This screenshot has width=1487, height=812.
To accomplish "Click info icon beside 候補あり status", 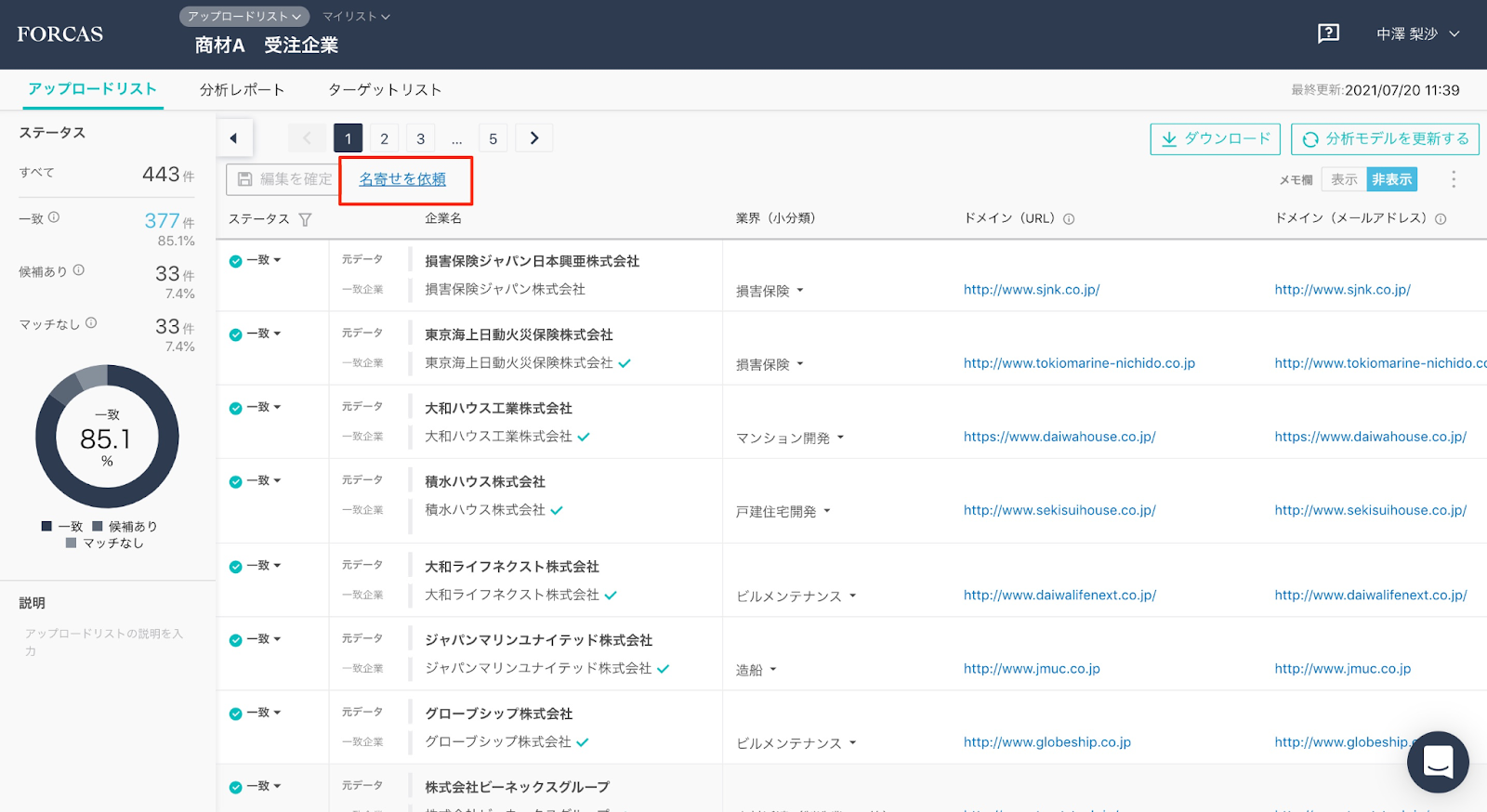I will pyautogui.click(x=79, y=270).
